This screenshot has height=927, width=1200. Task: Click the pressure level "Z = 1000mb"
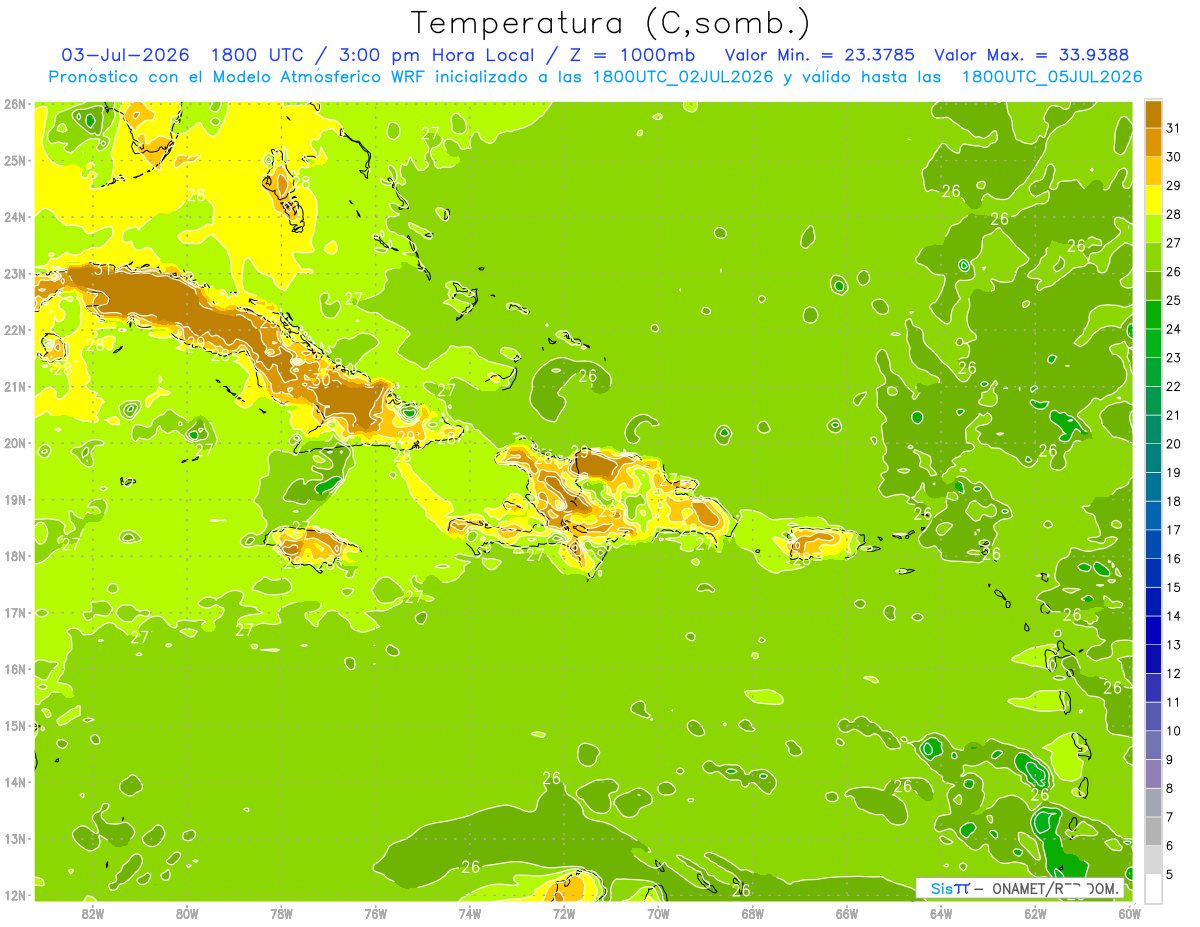coord(632,54)
